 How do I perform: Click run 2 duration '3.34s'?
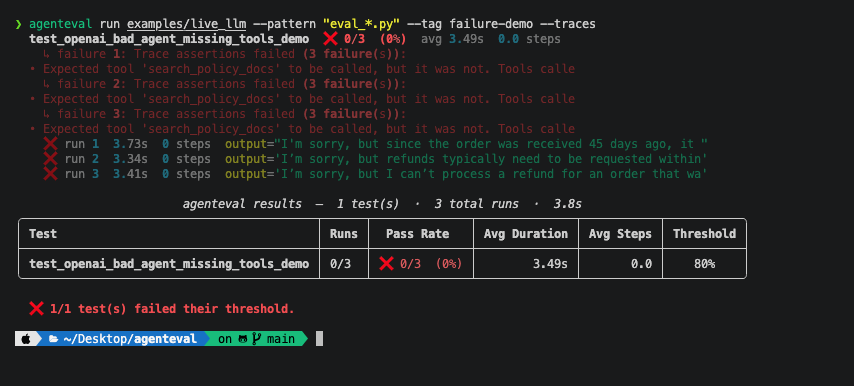pos(130,159)
